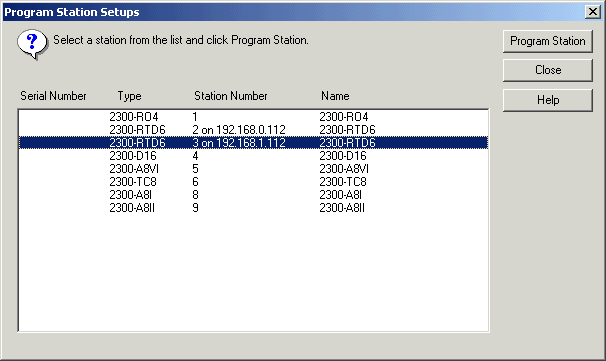This screenshot has width=606, height=361.
Task: Click the Close button
Action: coord(548,70)
